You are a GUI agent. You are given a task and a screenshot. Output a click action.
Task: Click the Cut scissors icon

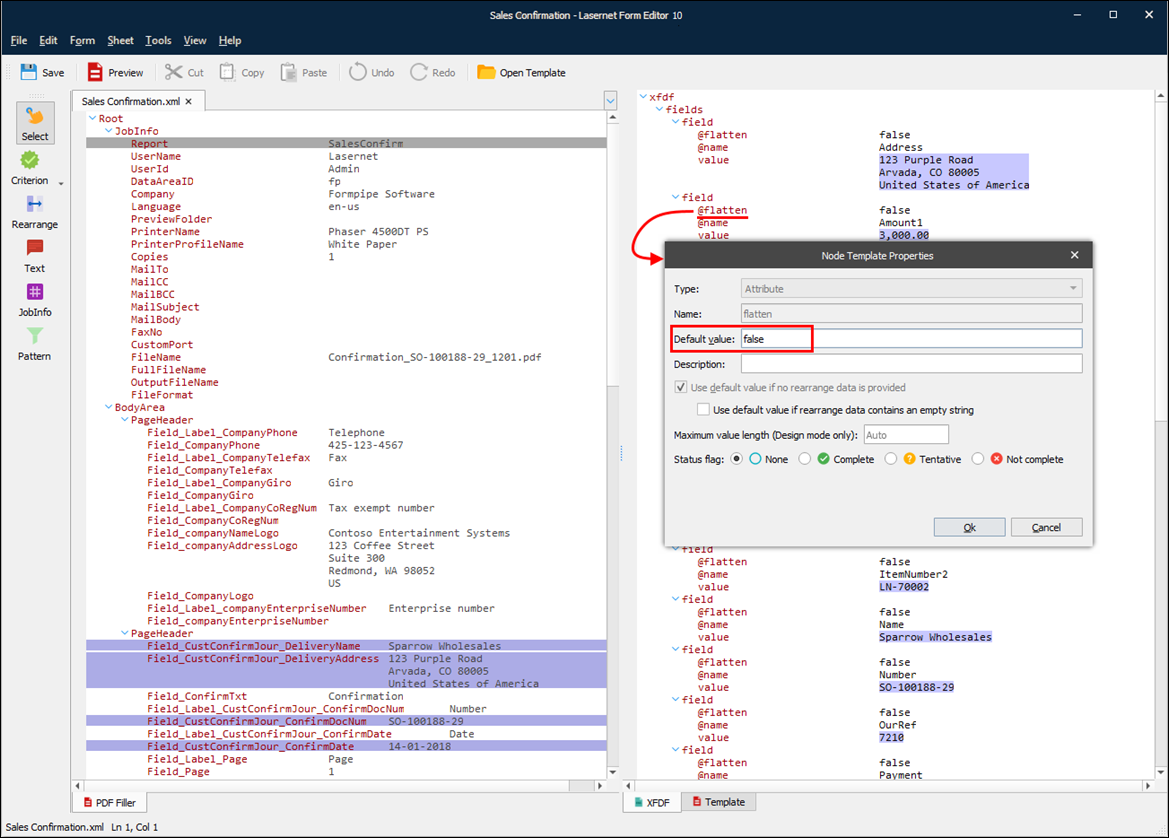(x=174, y=72)
